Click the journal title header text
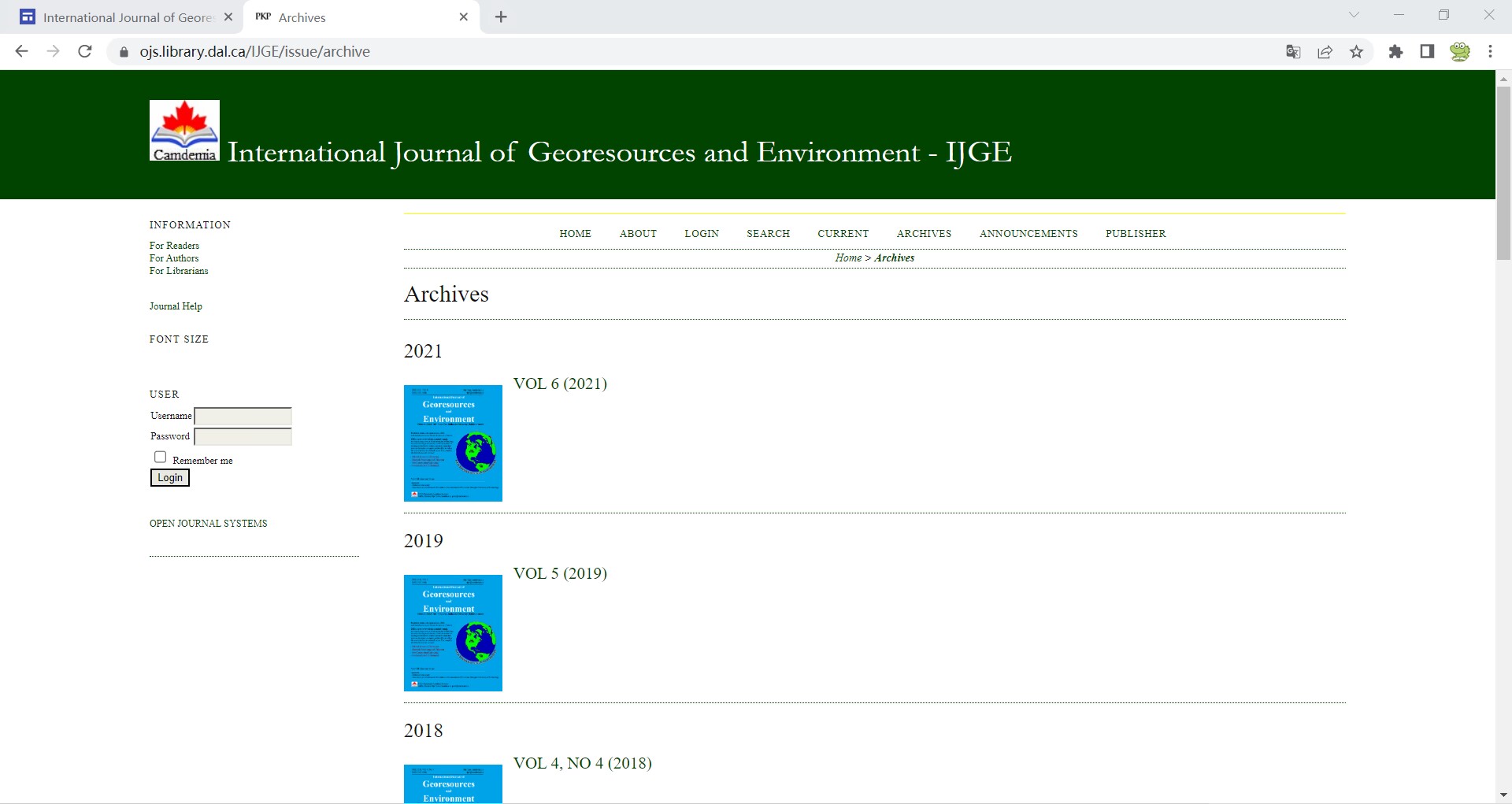 pos(619,152)
